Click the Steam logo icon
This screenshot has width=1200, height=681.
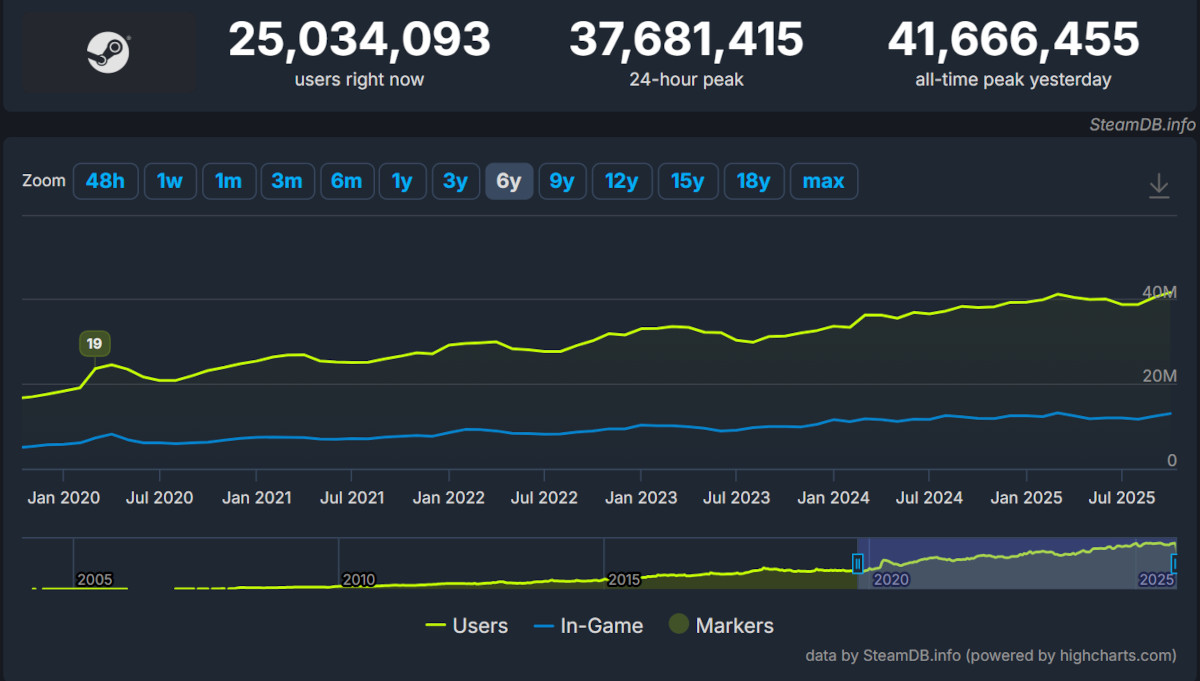click(x=109, y=52)
